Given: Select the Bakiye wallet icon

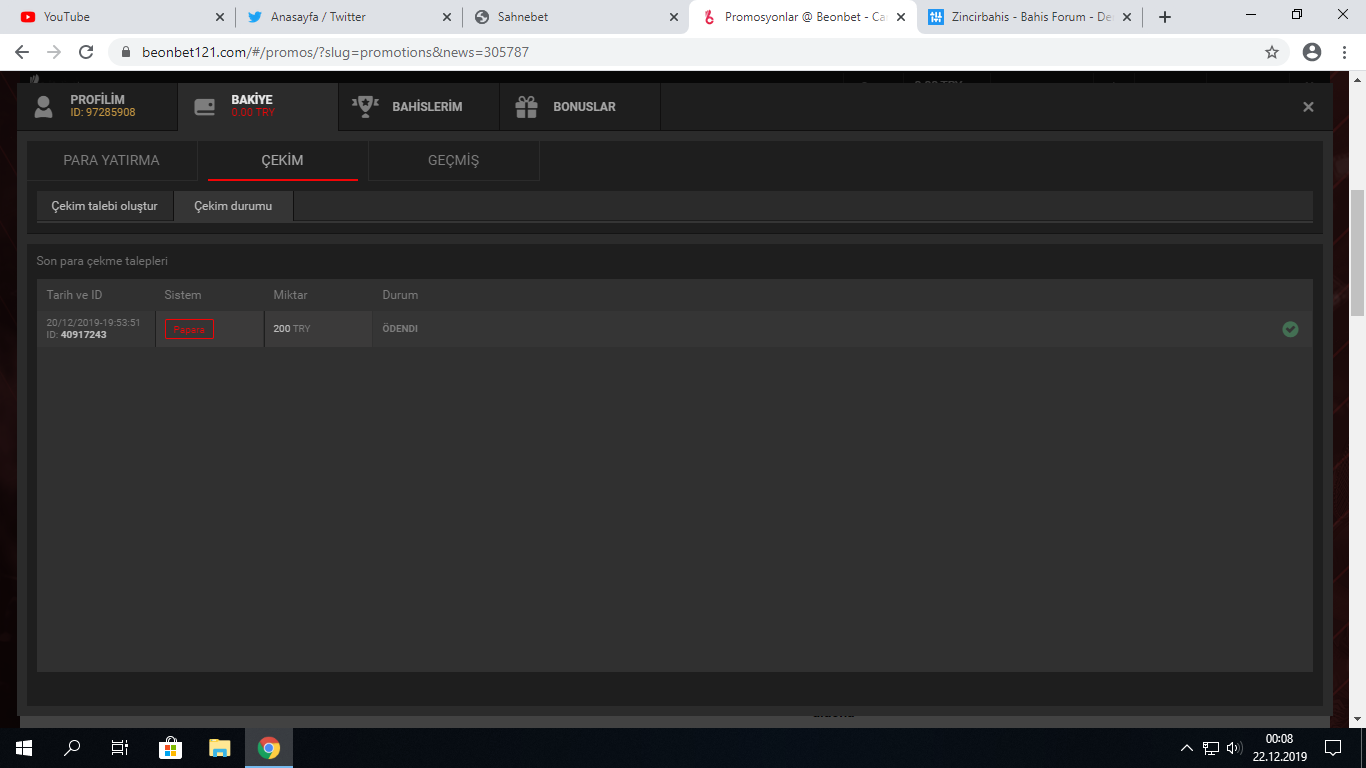Looking at the screenshot, I should pyautogui.click(x=205, y=107).
